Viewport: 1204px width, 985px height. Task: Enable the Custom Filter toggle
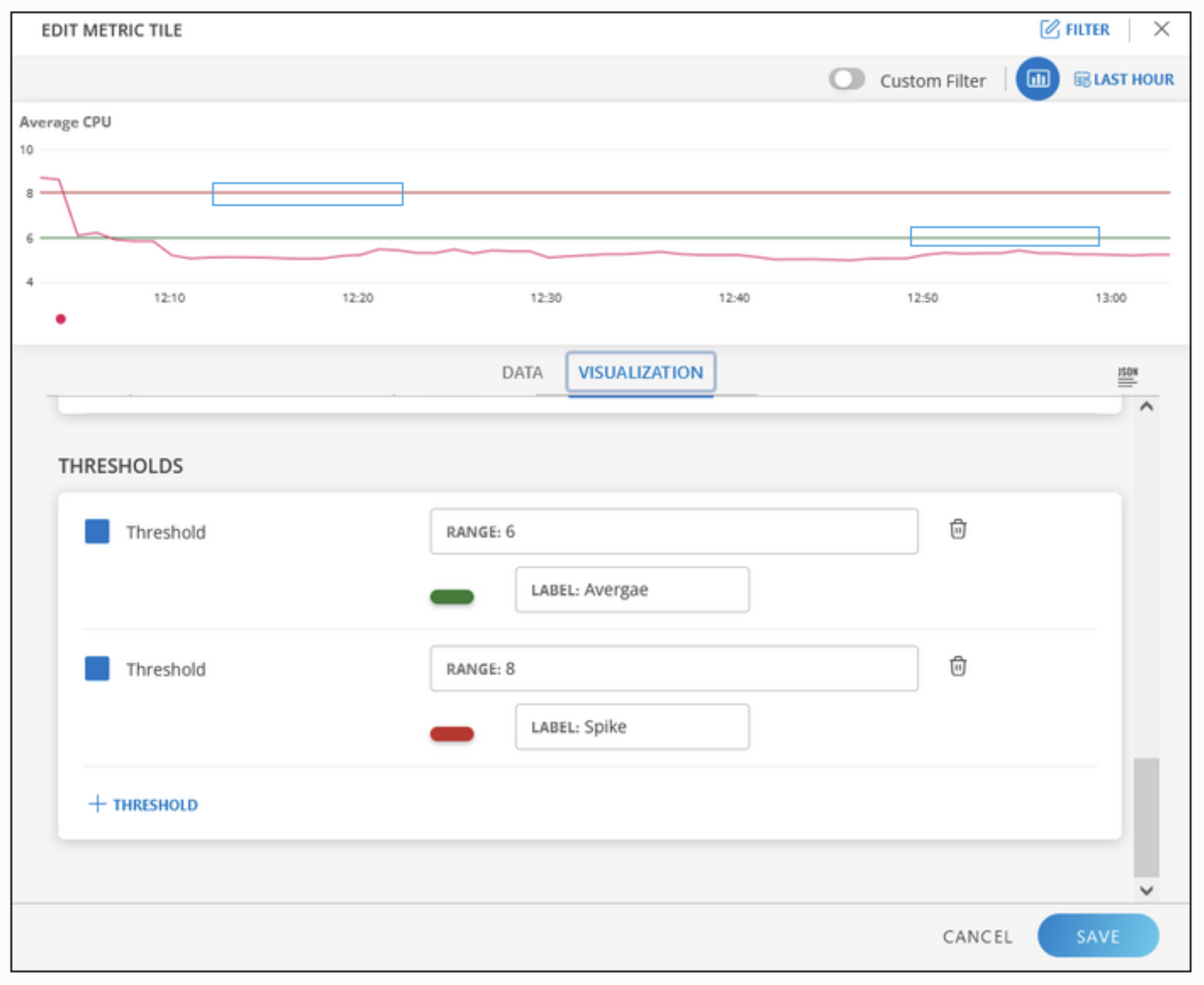[x=847, y=80]
